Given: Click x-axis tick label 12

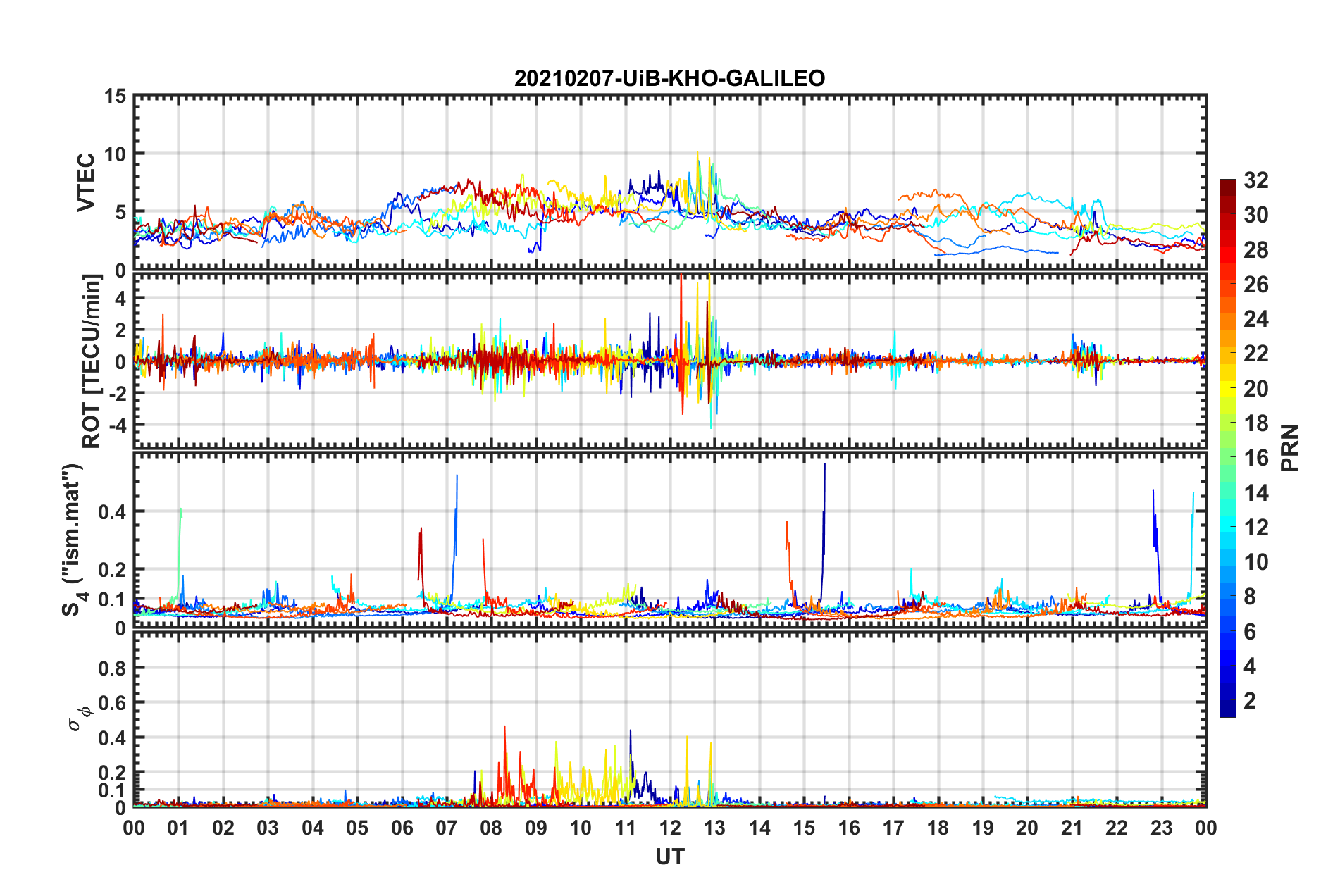Looking at the screenshot, I should pos(670,828).
